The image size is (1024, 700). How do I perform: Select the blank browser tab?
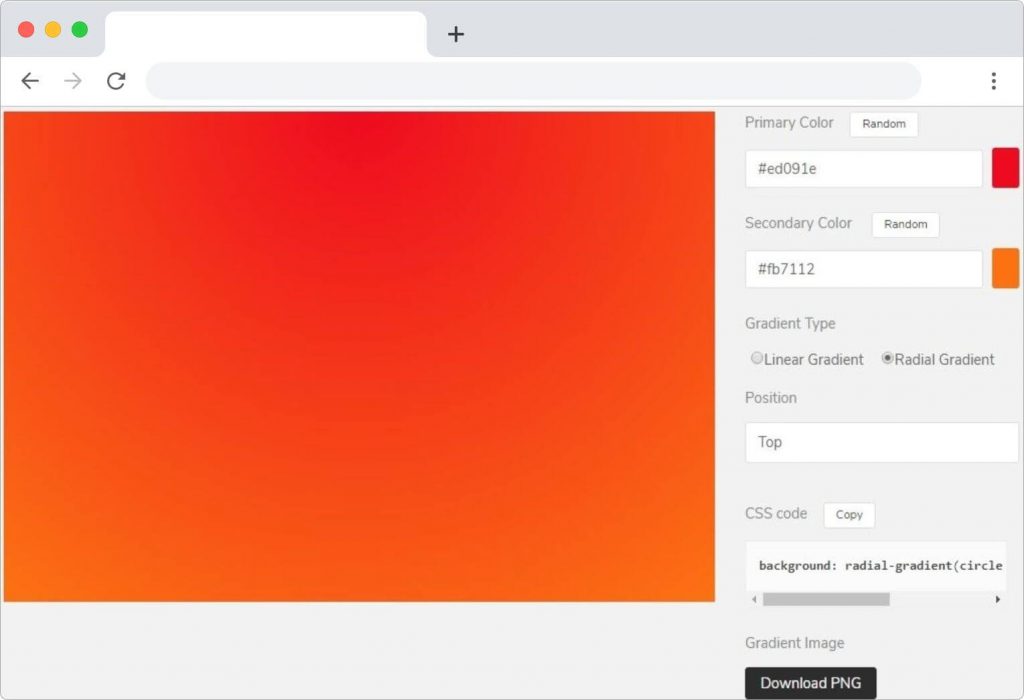266,34
